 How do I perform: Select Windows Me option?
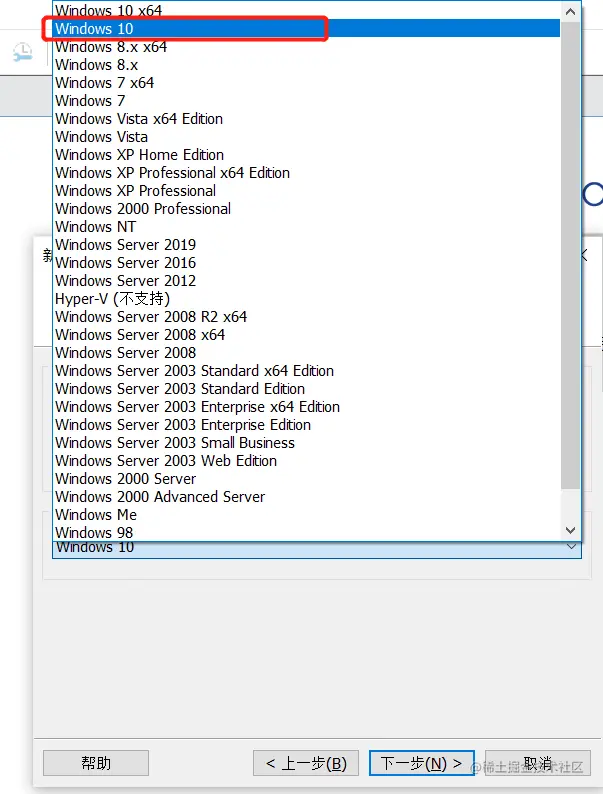(x=306, y=514)
